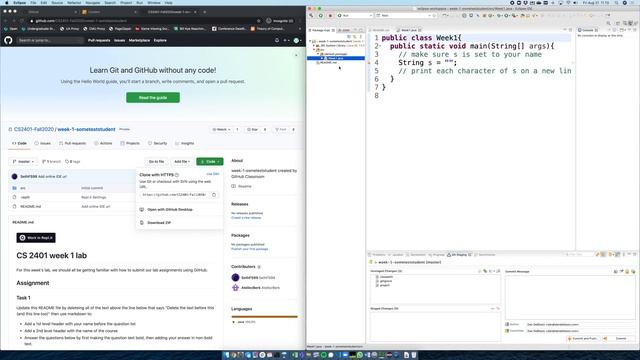The image size is (640, 360).
Task: Click the committer avatar in the latest commit row
Action: pyautogui.click(x=15, y=176)
